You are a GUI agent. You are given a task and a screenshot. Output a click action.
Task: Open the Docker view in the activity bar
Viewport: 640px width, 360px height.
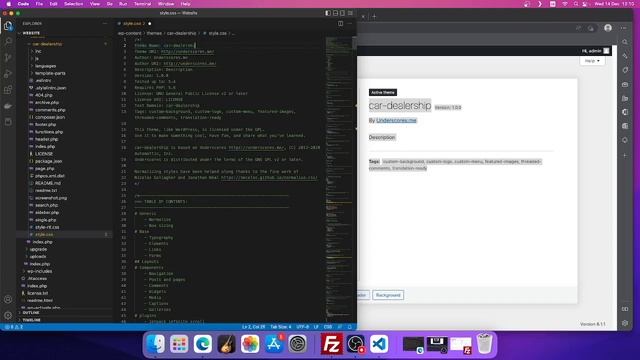(8, 106)
